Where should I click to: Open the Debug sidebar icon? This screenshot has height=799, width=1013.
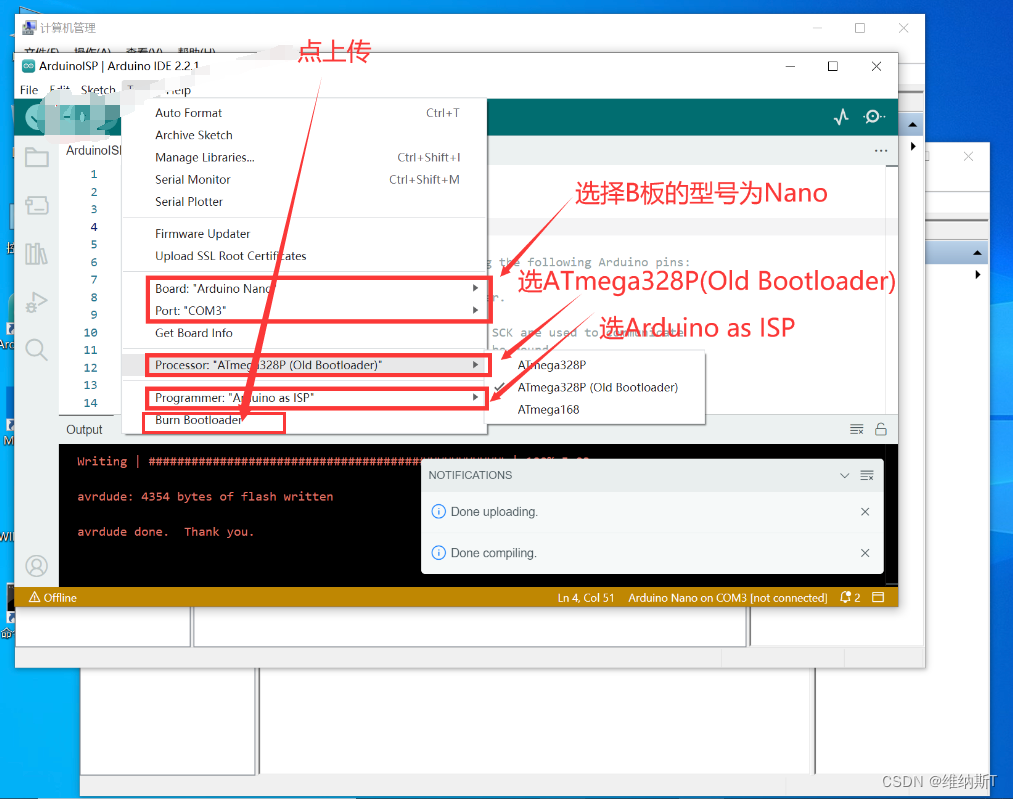tap(37, 302)
